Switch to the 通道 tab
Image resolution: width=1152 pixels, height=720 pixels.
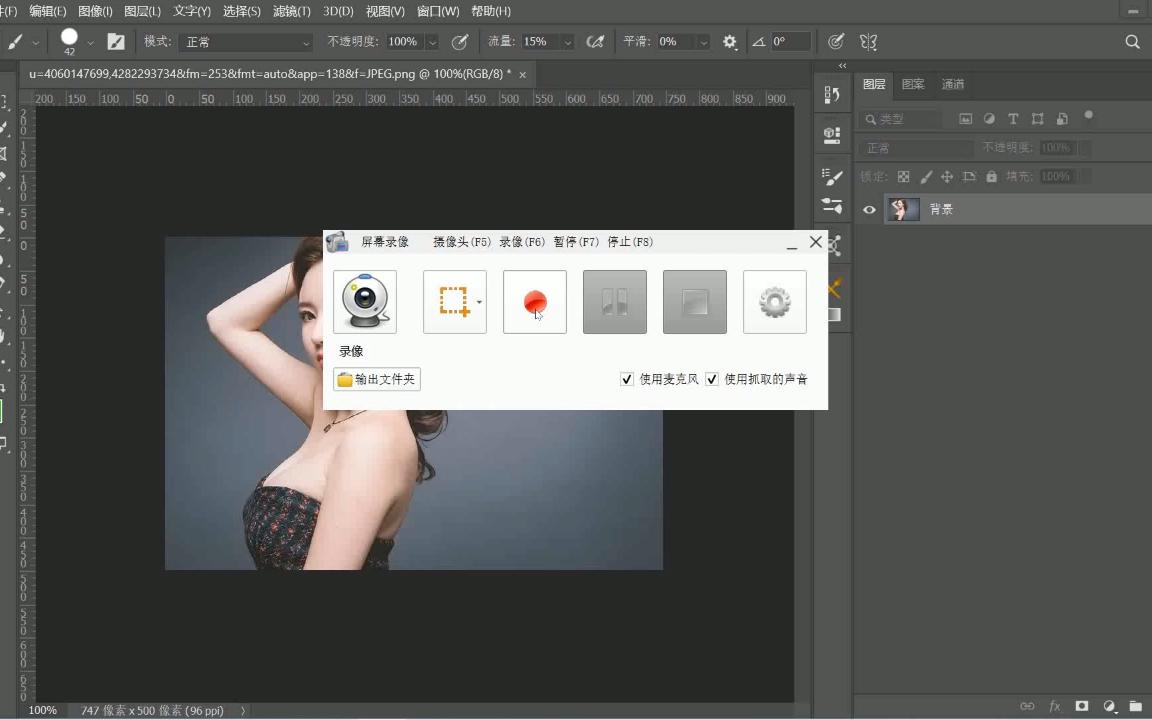point(953,85)
